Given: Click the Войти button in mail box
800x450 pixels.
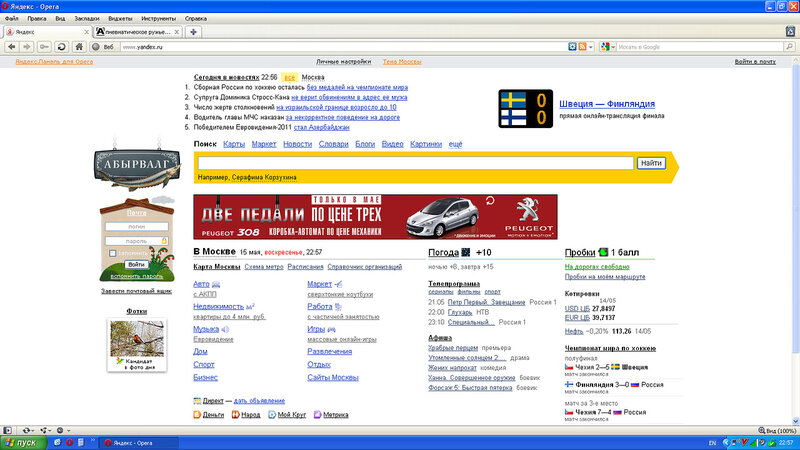Looking at the screenshot, I should coord(136,264).
